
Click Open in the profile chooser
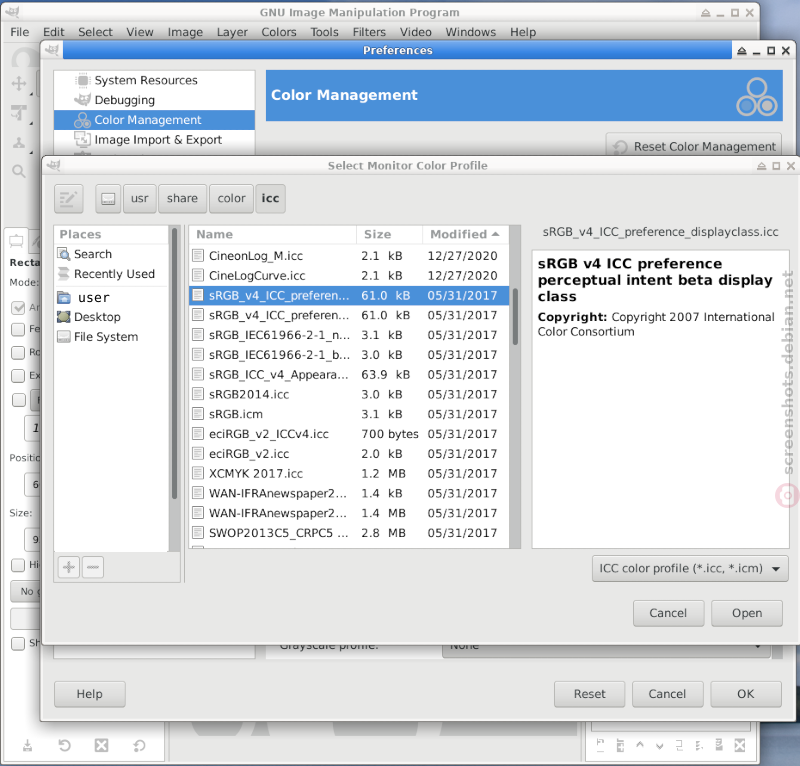(747, 613)
